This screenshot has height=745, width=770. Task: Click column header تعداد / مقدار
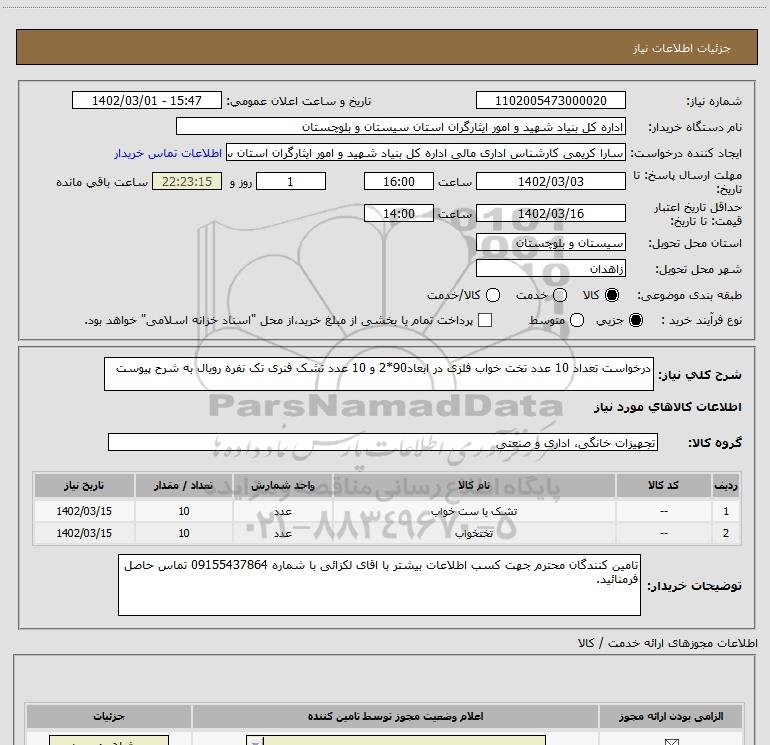pyautogui.click(x=184, y=486)
